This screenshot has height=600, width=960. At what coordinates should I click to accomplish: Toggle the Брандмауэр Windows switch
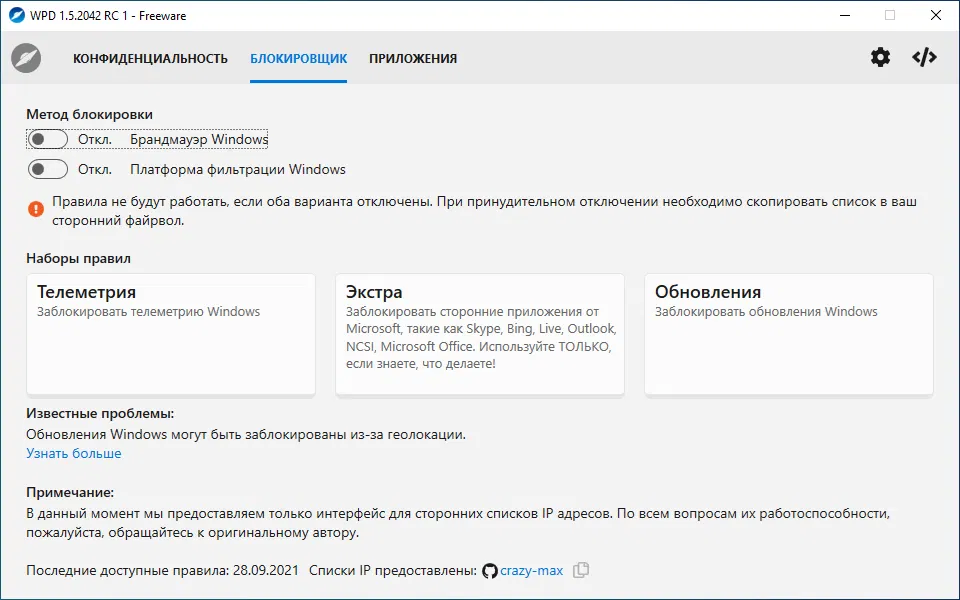pos(48,139)
